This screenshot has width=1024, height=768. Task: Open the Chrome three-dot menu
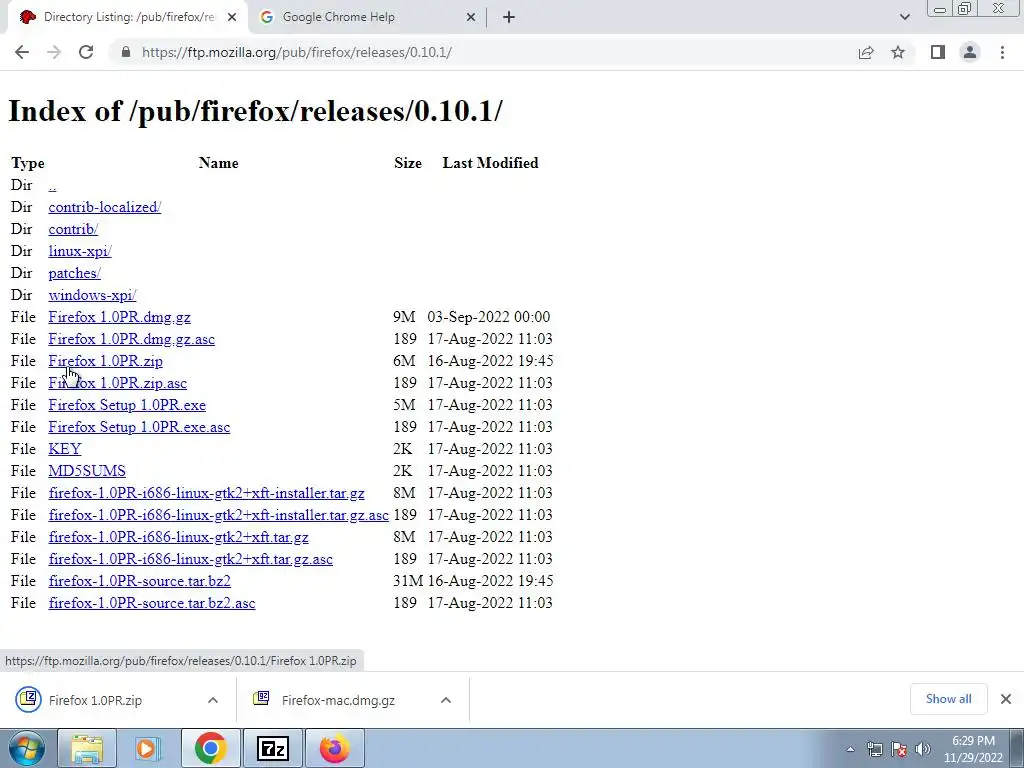coord(1002,52)
